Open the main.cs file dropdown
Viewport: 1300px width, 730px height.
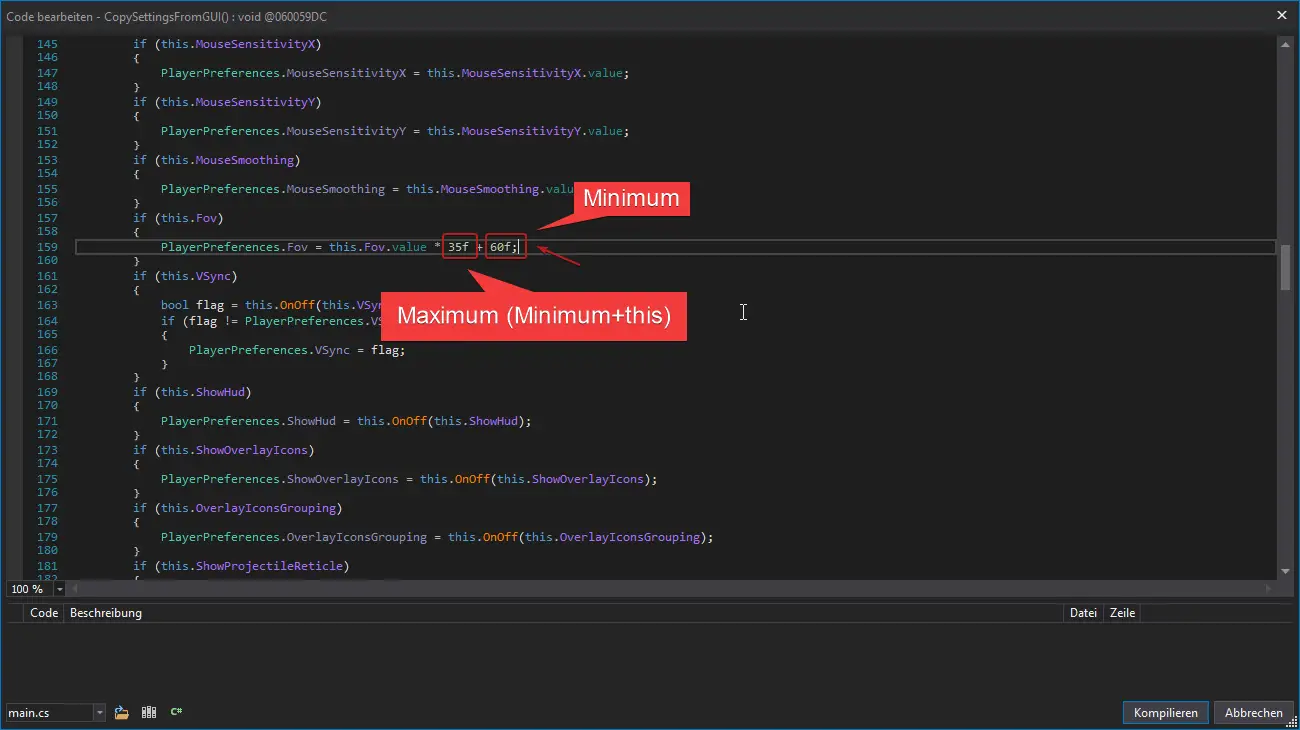pos(99,713)
